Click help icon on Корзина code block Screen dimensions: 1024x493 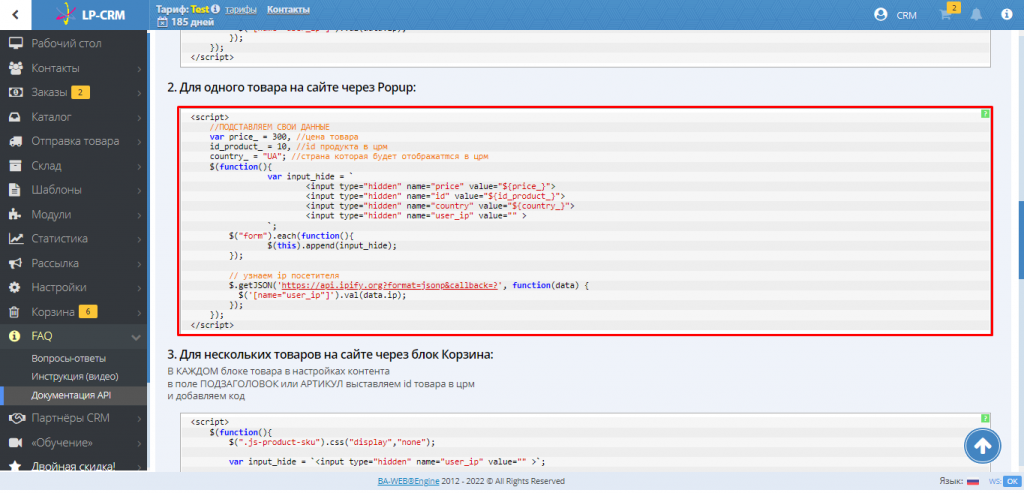pyautogui.click(x=985, y=418)
